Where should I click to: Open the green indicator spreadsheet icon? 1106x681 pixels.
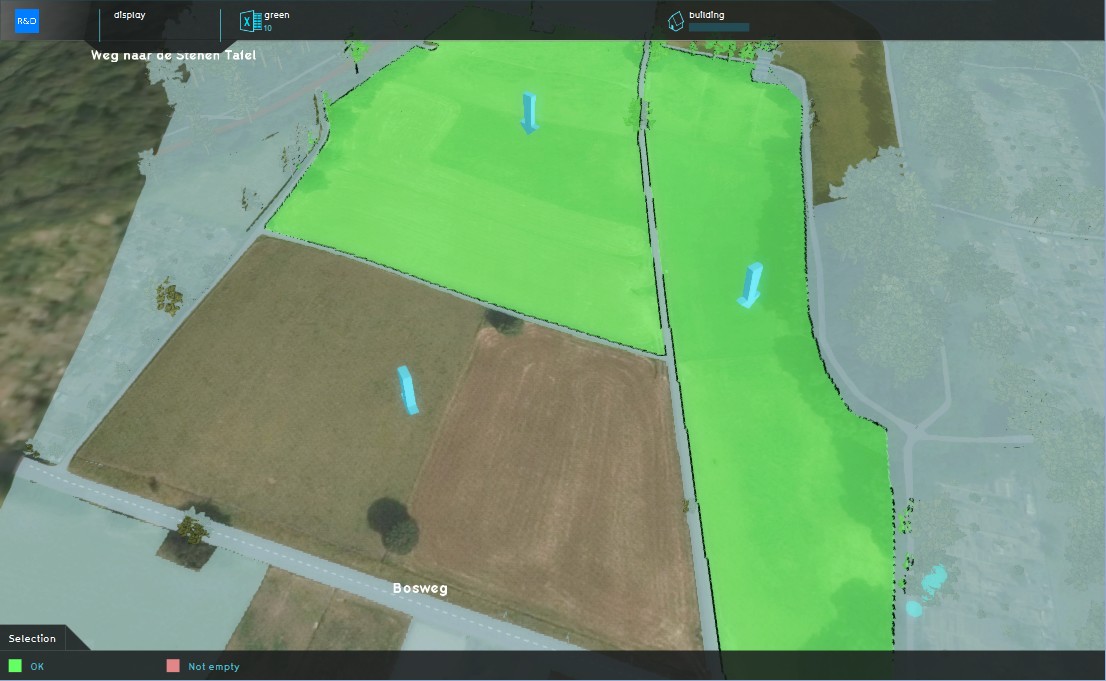(248, 21)
